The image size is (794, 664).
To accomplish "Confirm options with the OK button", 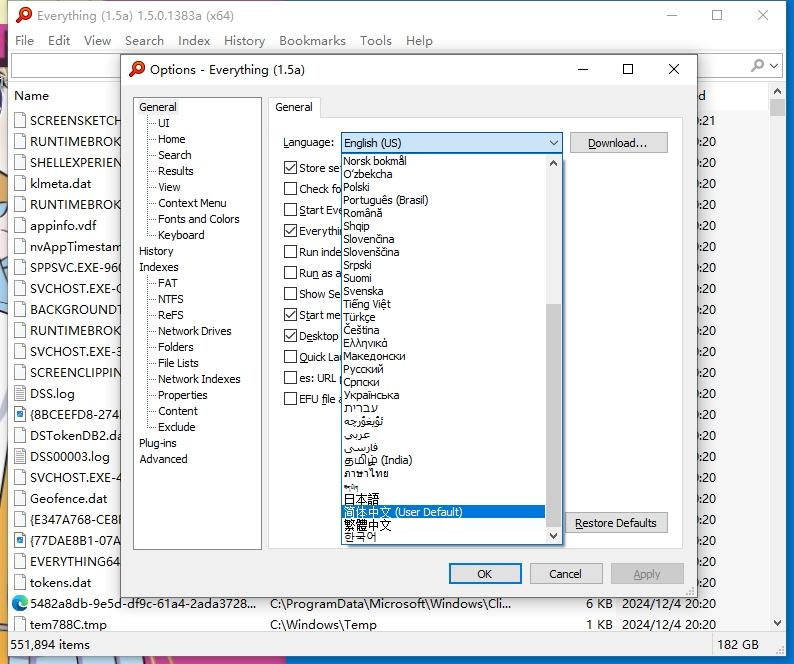I will pos(485,574).
